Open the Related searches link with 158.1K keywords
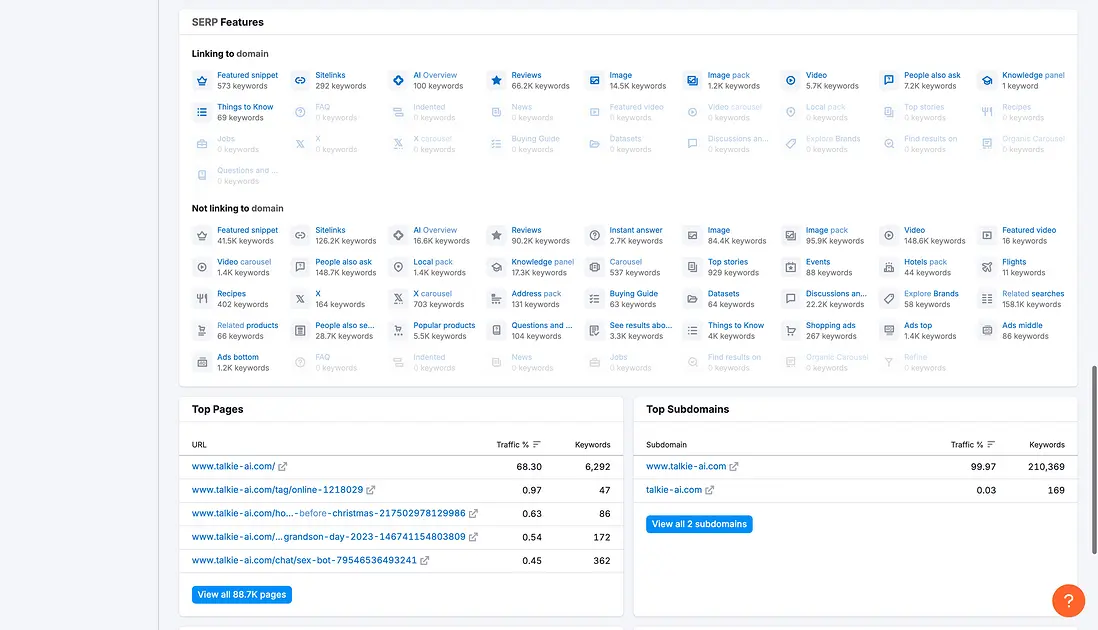This screenshot has width=1098, height=630. click(1033, 293)
